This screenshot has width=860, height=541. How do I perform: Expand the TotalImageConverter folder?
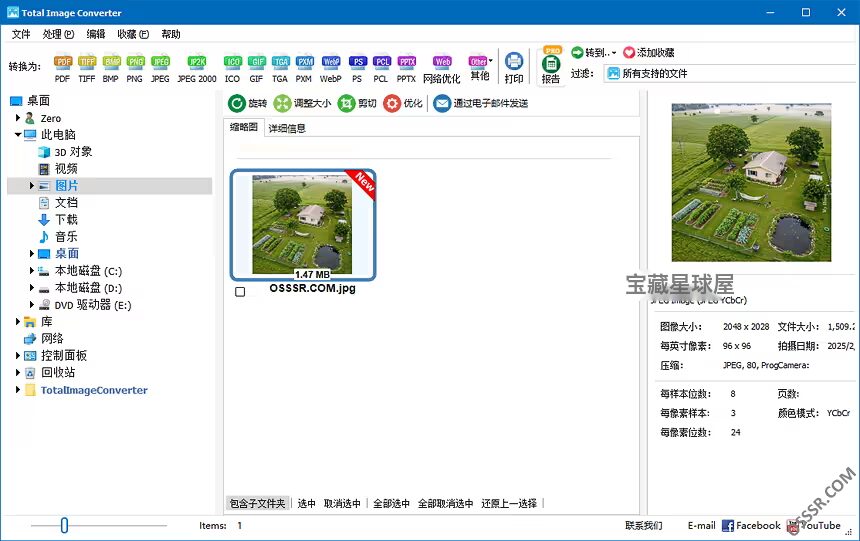tap(18, 390)
